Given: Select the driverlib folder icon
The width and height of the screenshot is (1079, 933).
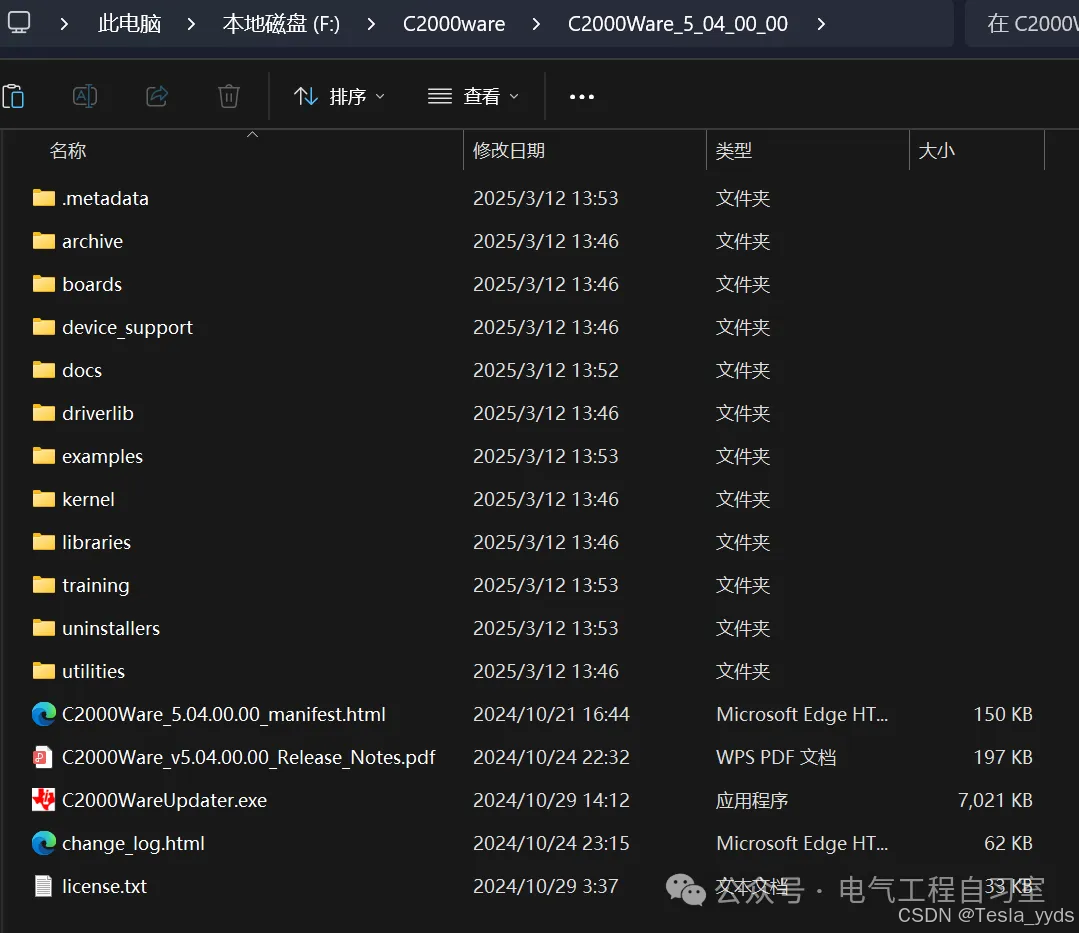Looking at the screenshot, I should pos(44,413).
